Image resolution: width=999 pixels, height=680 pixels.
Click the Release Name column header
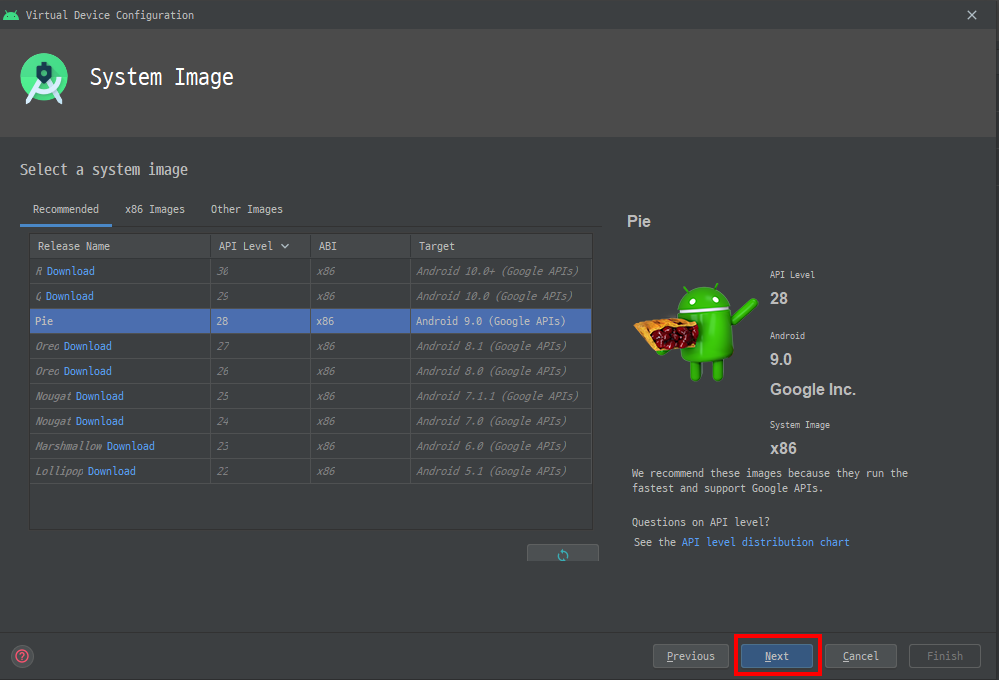click(x=120, y=246)
